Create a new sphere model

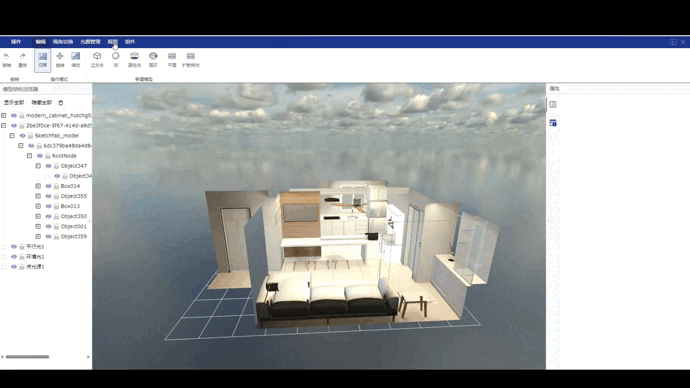click(115, 56)
